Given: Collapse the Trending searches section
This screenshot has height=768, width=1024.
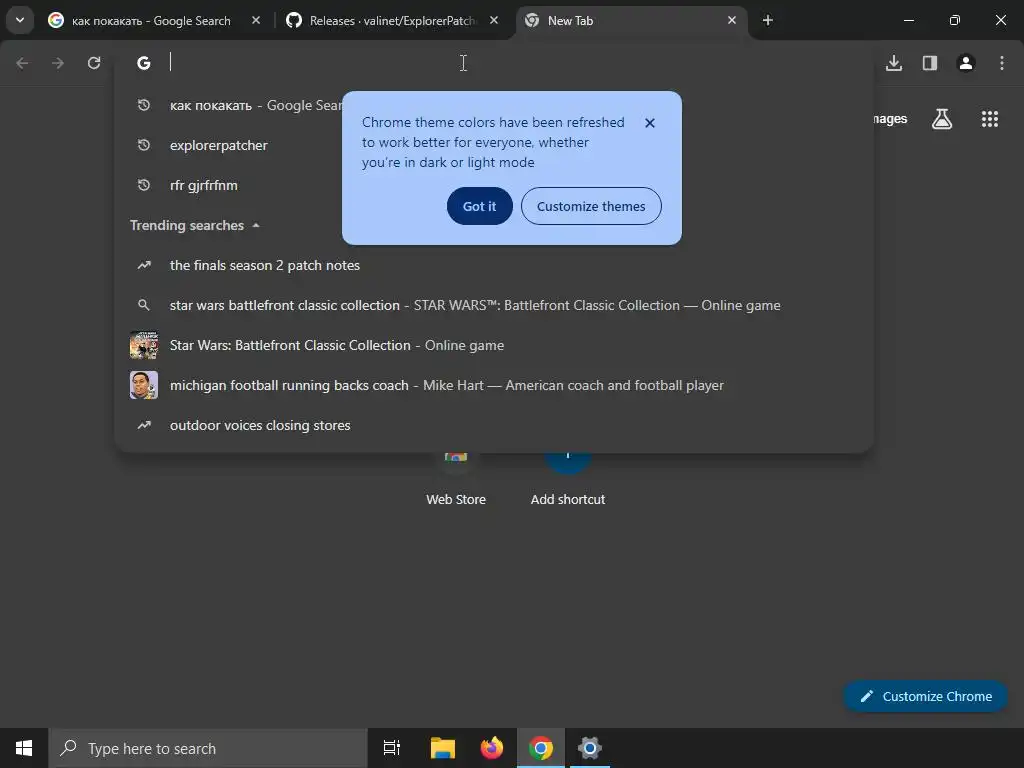Looking at the screenshot, I should coord(195,225).
